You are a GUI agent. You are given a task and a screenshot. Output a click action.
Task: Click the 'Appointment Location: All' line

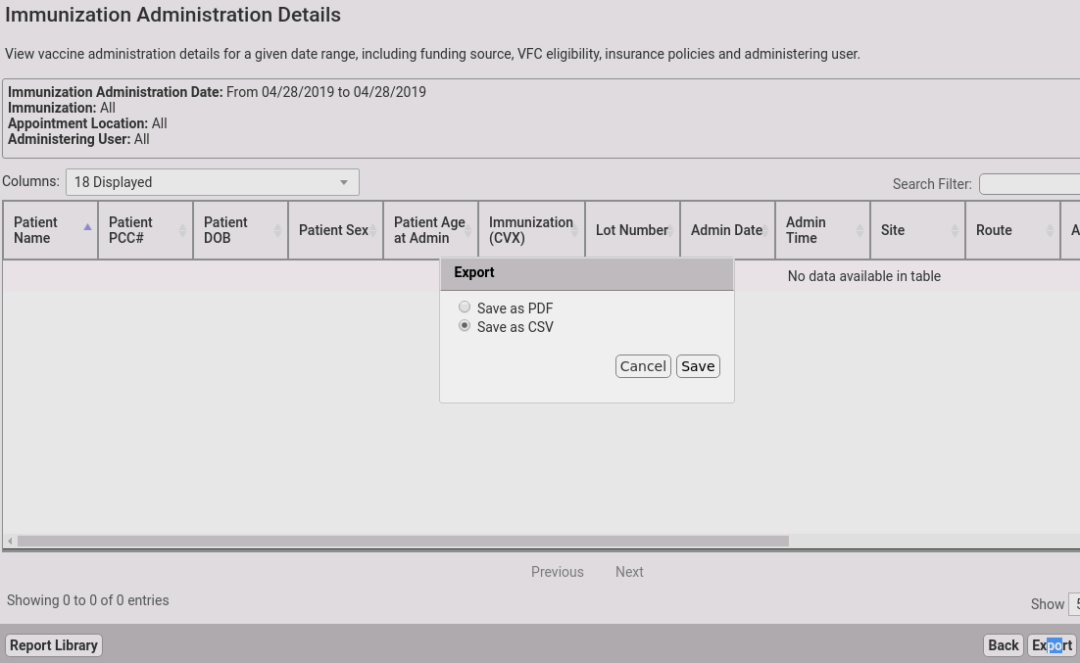pyautogui.click(x=87, y=124)
